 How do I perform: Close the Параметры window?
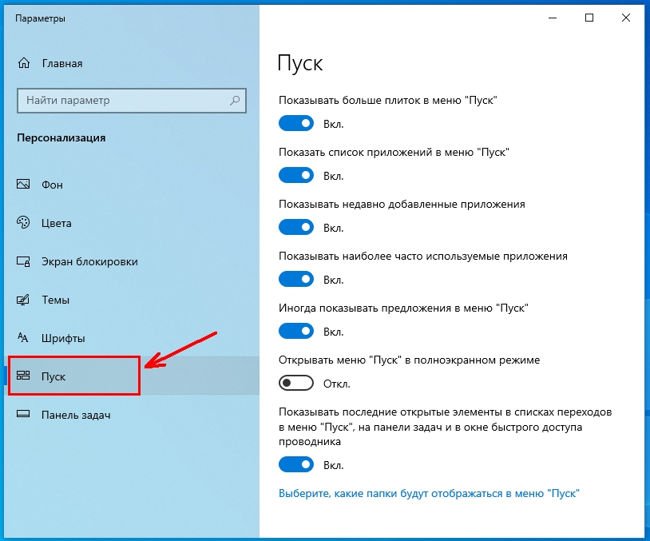pyautogui.click(x=626, y=18)
